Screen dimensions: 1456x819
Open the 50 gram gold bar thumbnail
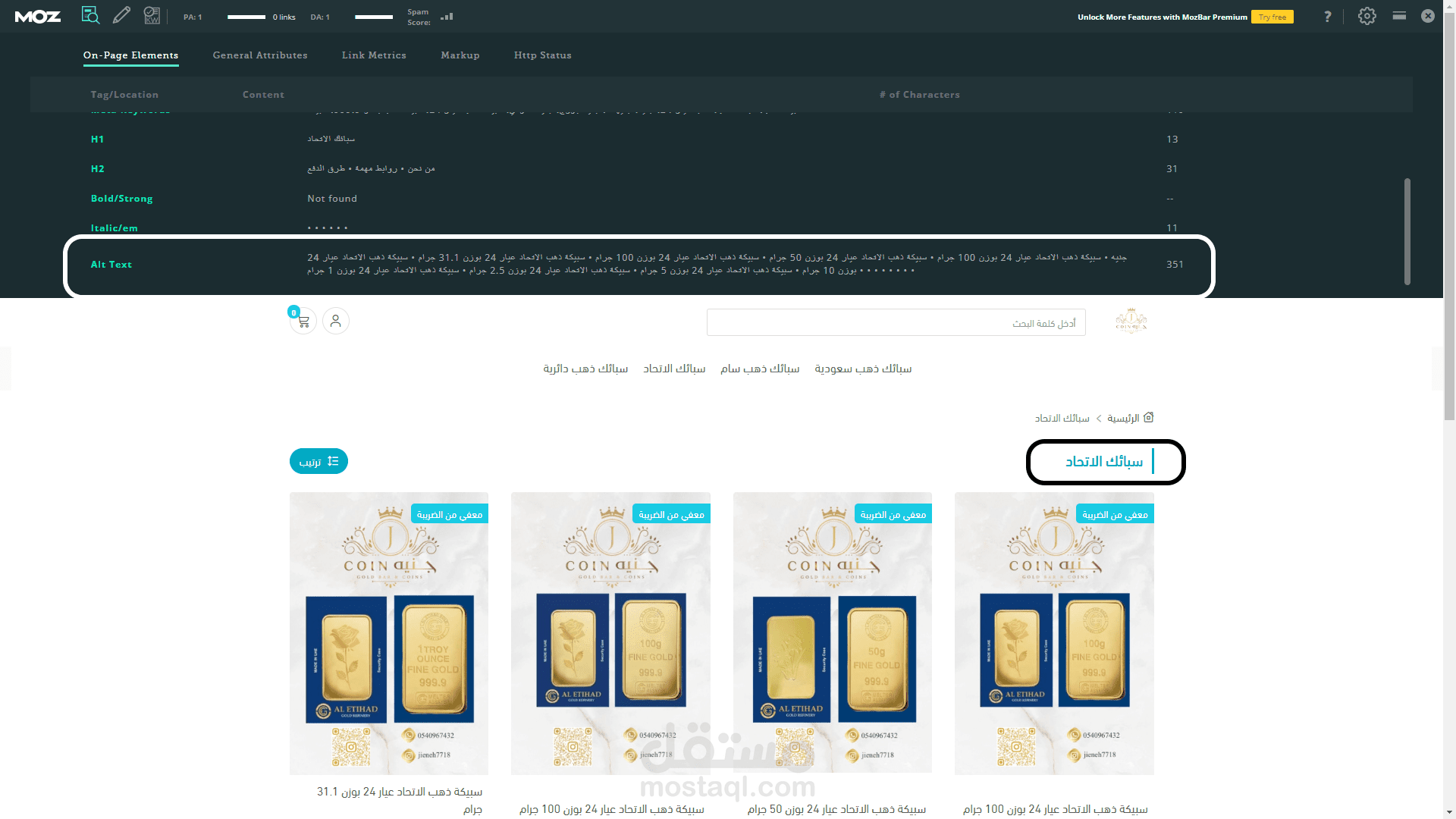(832, 633)
